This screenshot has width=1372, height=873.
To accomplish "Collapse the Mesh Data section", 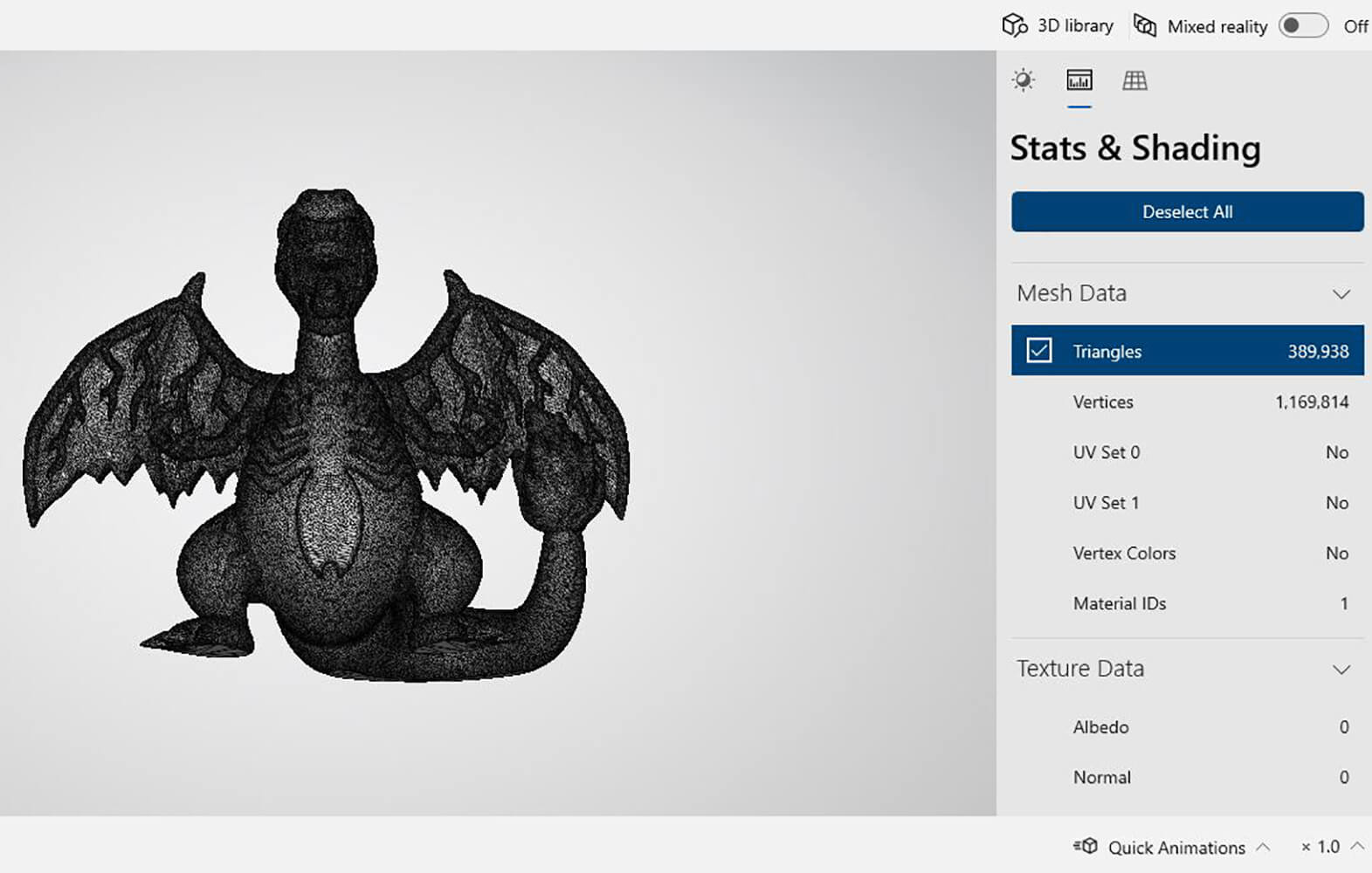I will point(1341,294).
